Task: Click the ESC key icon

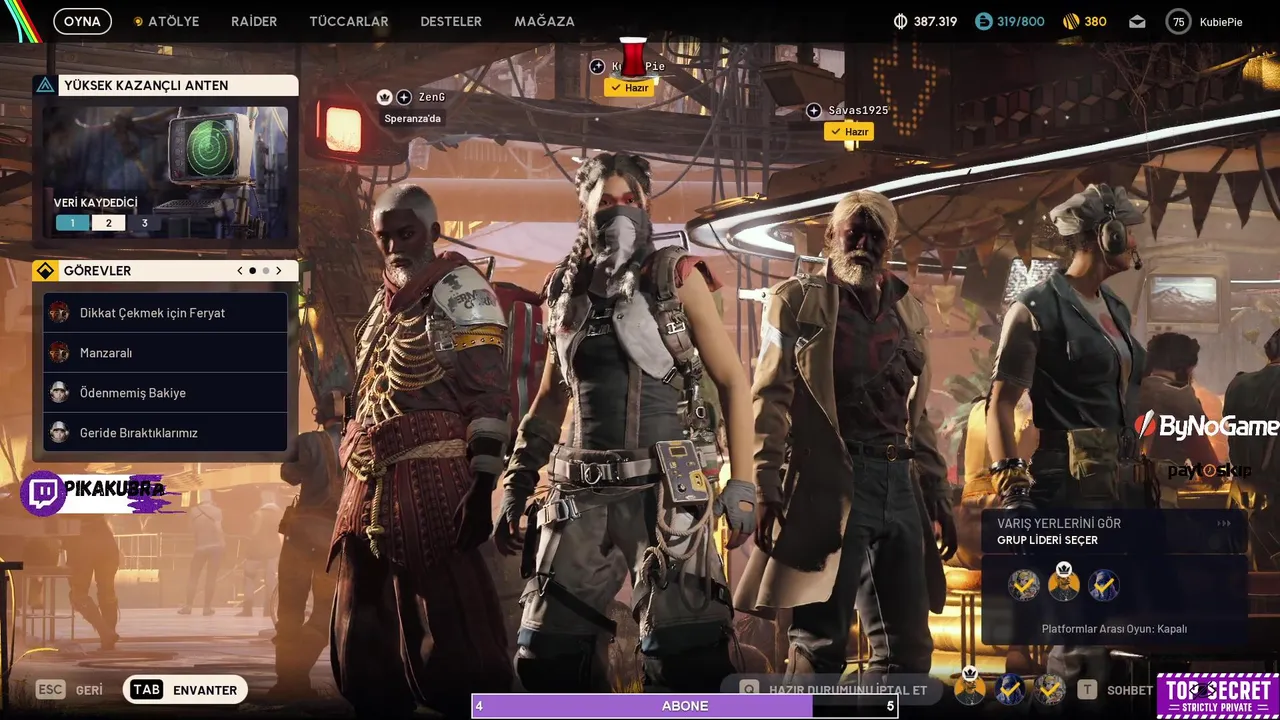Action: click(x=51, y=690)
